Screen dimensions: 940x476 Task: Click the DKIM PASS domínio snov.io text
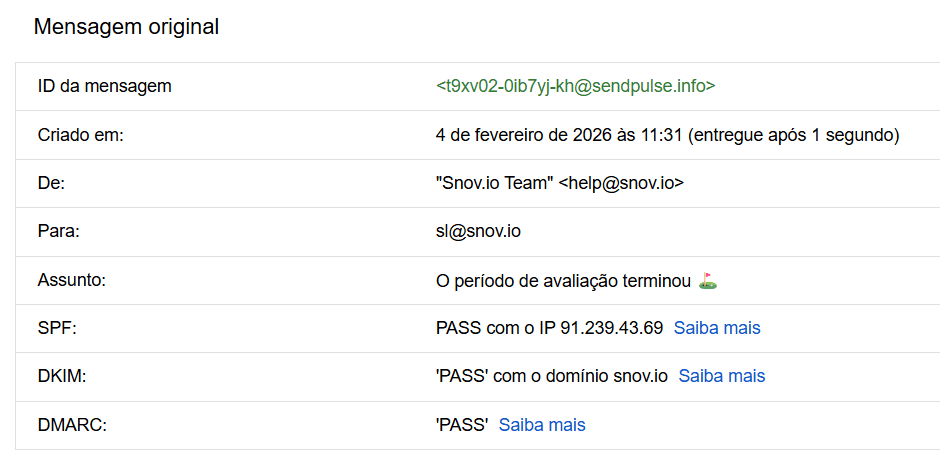coord(552,376)
